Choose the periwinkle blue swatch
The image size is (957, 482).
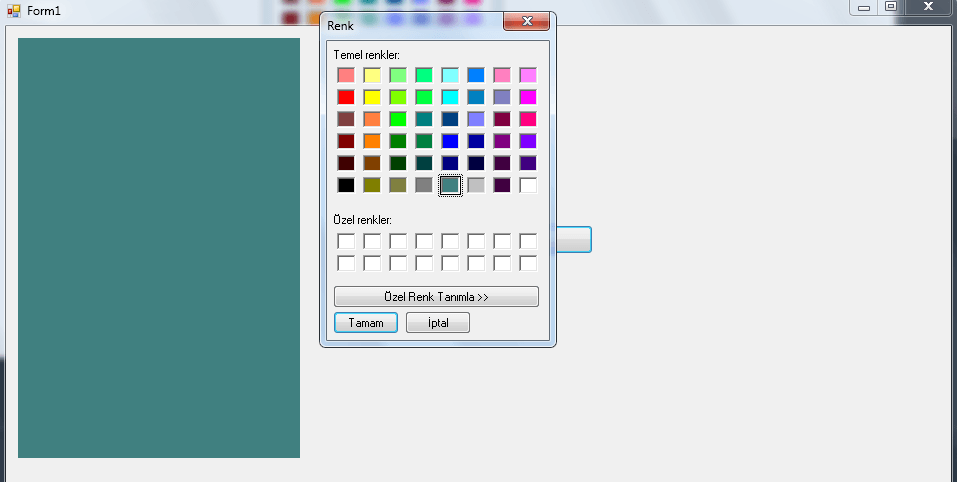(476, 119)
